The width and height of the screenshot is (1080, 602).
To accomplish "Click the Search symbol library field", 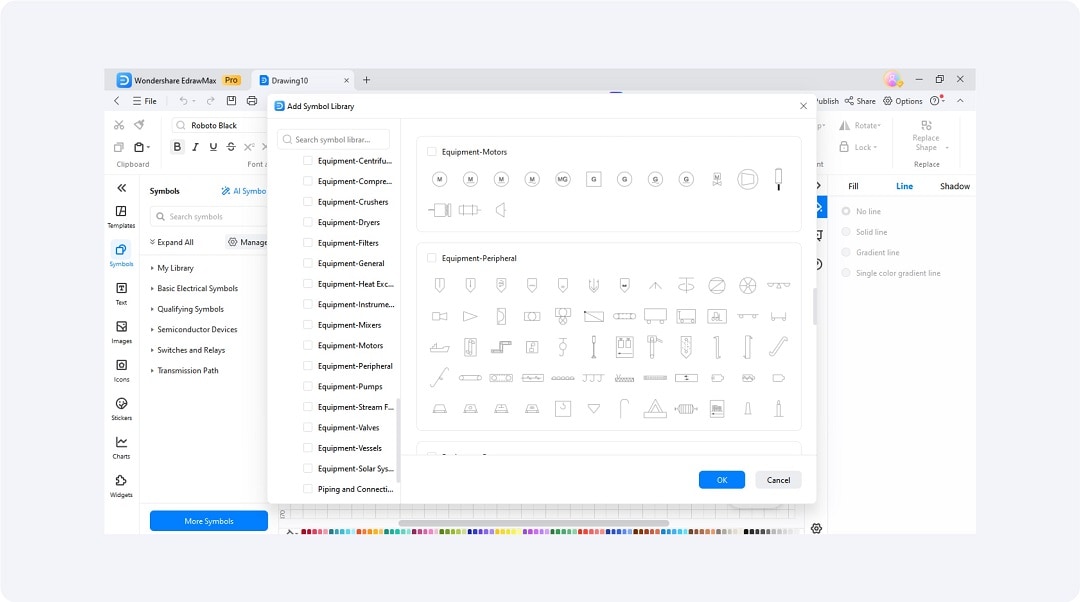I will coord(333,139).
